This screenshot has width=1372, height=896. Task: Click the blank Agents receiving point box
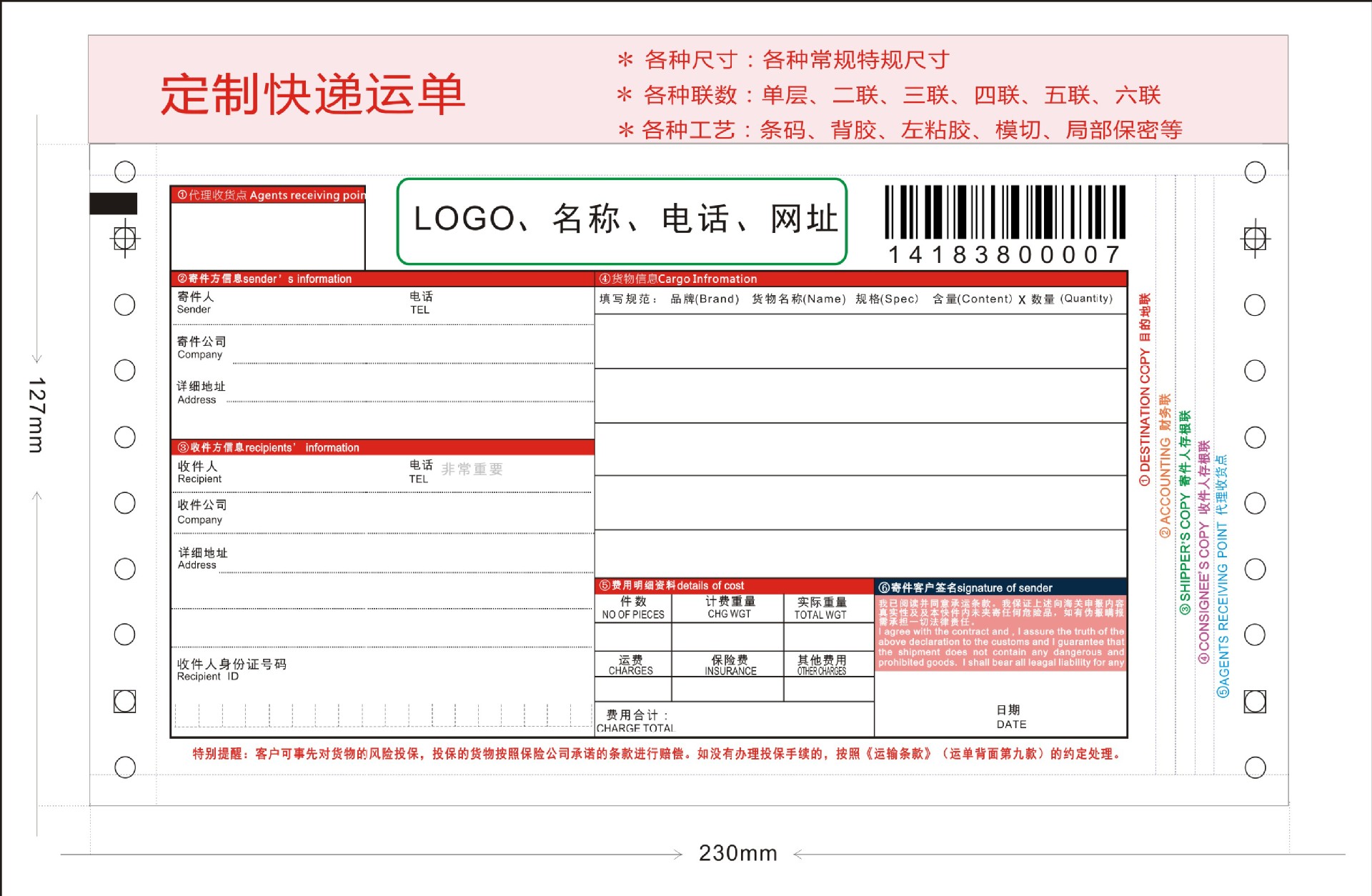pyautogui.click(x=268, y=236)
